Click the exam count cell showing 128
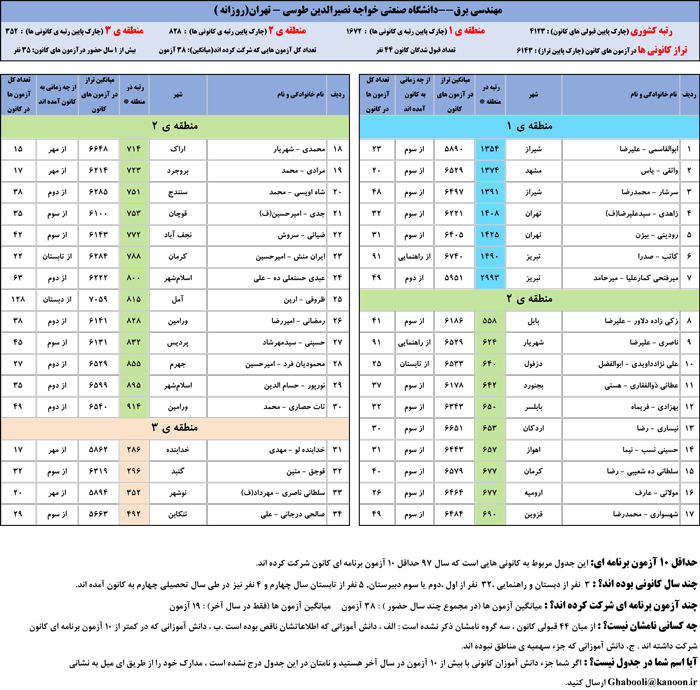Viewport: 700px width, 690px height. tap(17, 298)
